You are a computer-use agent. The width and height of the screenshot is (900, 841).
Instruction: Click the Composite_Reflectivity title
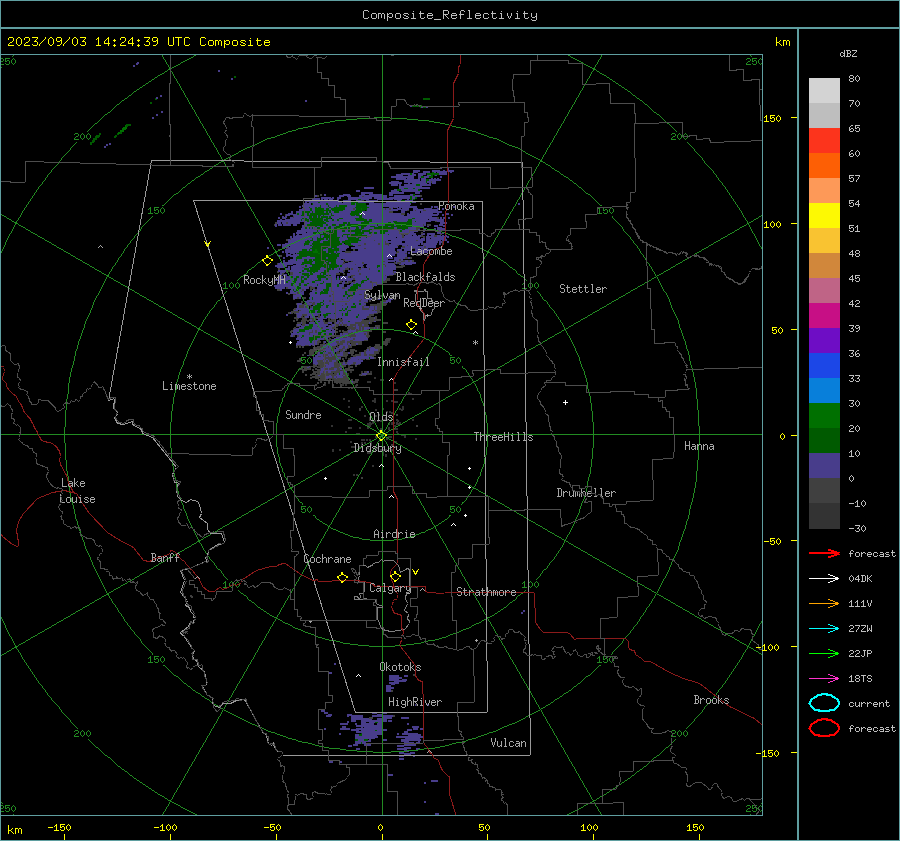coord(450,15)
